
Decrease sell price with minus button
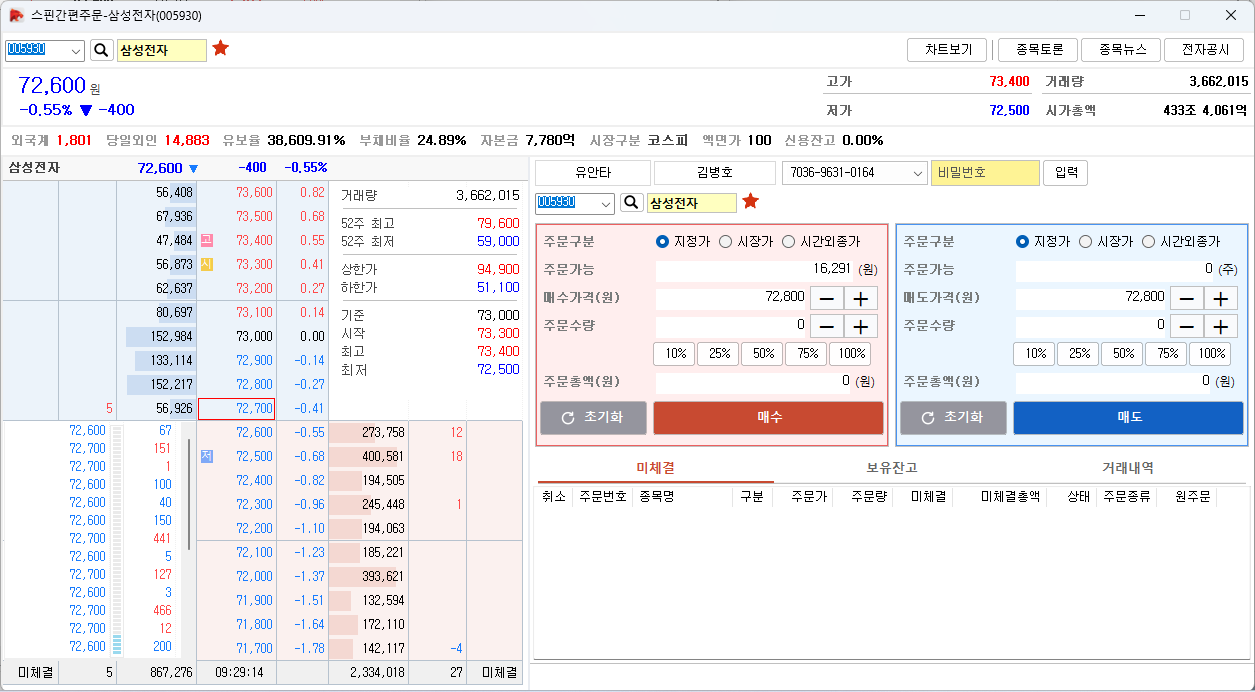coord(1186,298)
